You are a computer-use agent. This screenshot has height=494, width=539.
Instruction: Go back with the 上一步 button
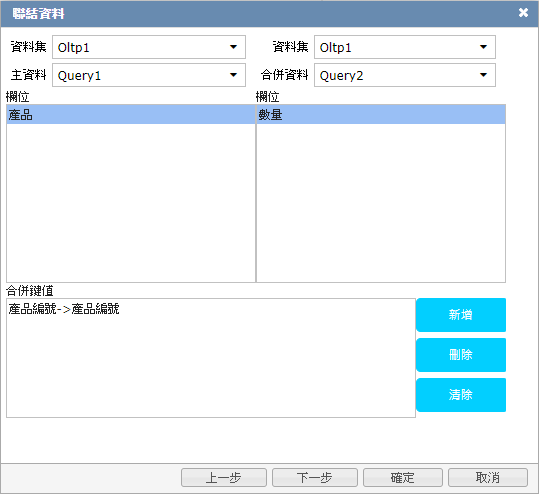224,477
